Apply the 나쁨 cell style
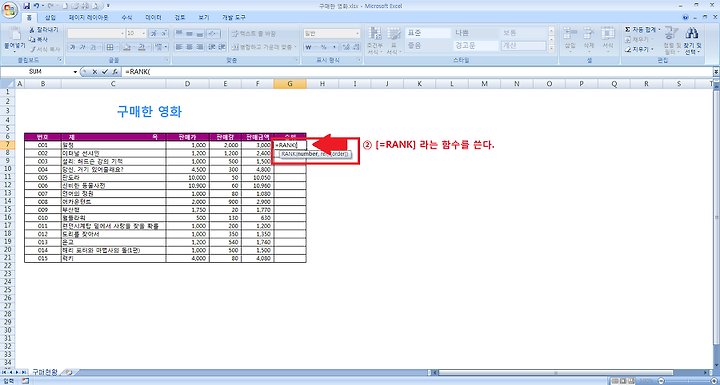The image size is (720, 385). (x=475, y=33)
